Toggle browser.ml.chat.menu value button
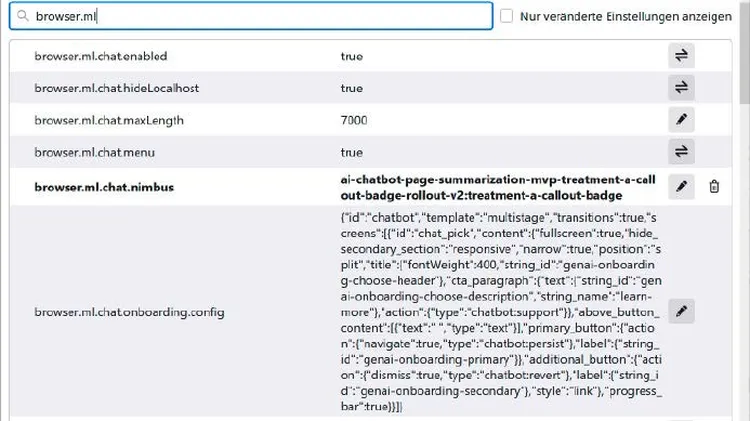This screenshot has width=750, height=421. (681, 152)
